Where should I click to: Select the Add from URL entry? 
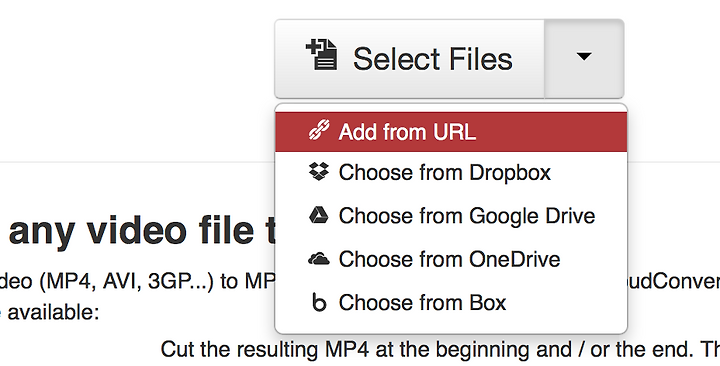coord(451,132)
